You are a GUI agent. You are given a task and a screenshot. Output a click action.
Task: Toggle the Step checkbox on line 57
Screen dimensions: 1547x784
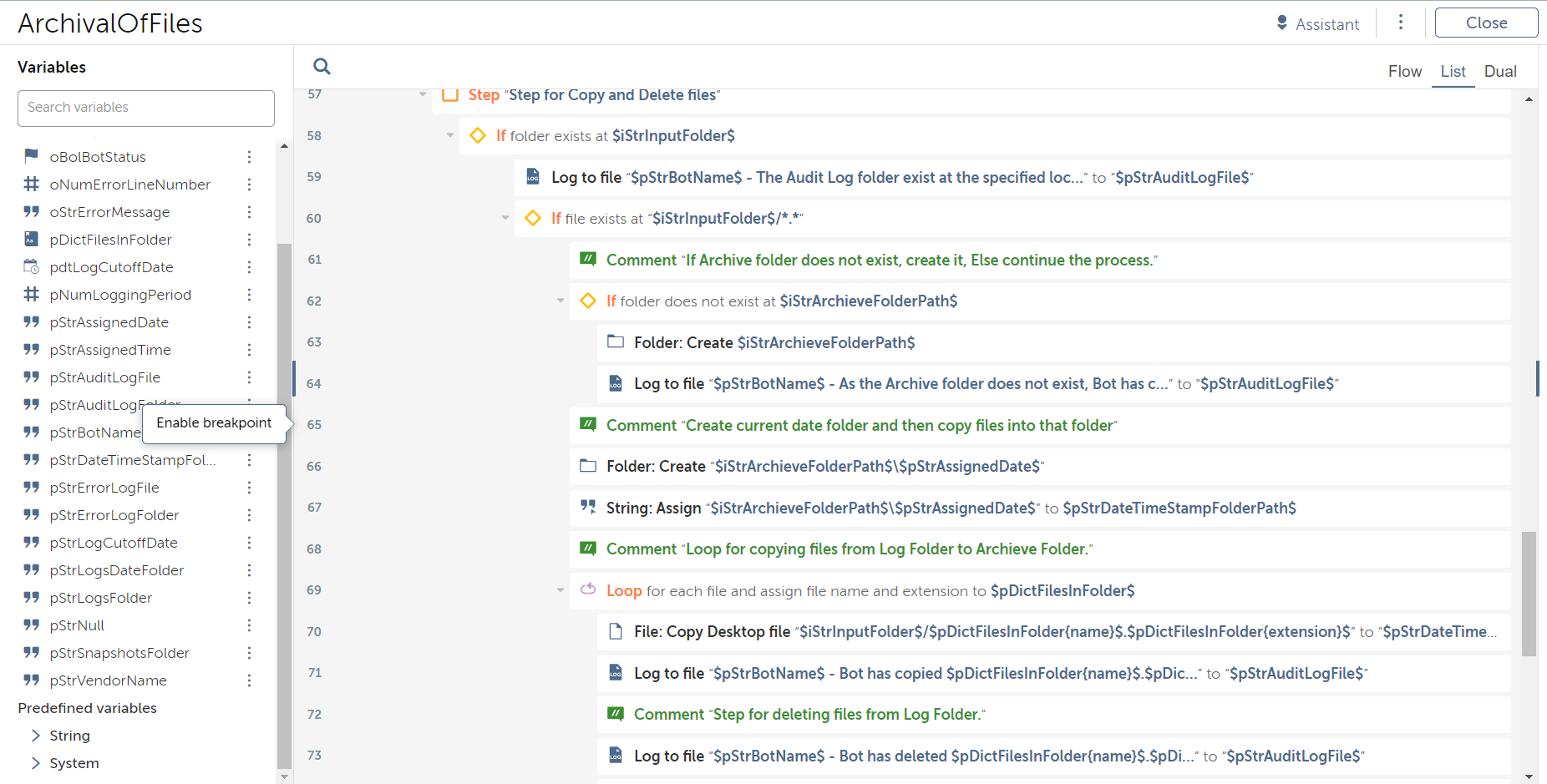(x=450, y=95)
